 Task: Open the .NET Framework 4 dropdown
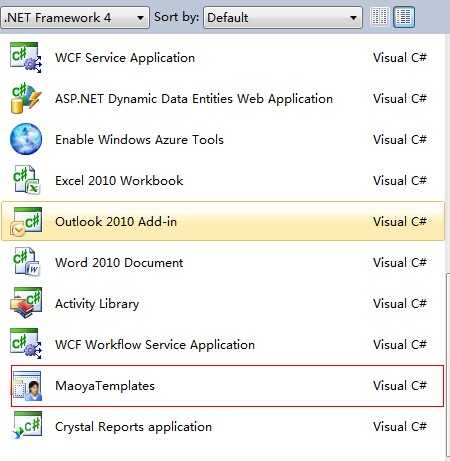click(x=75, y=17)
